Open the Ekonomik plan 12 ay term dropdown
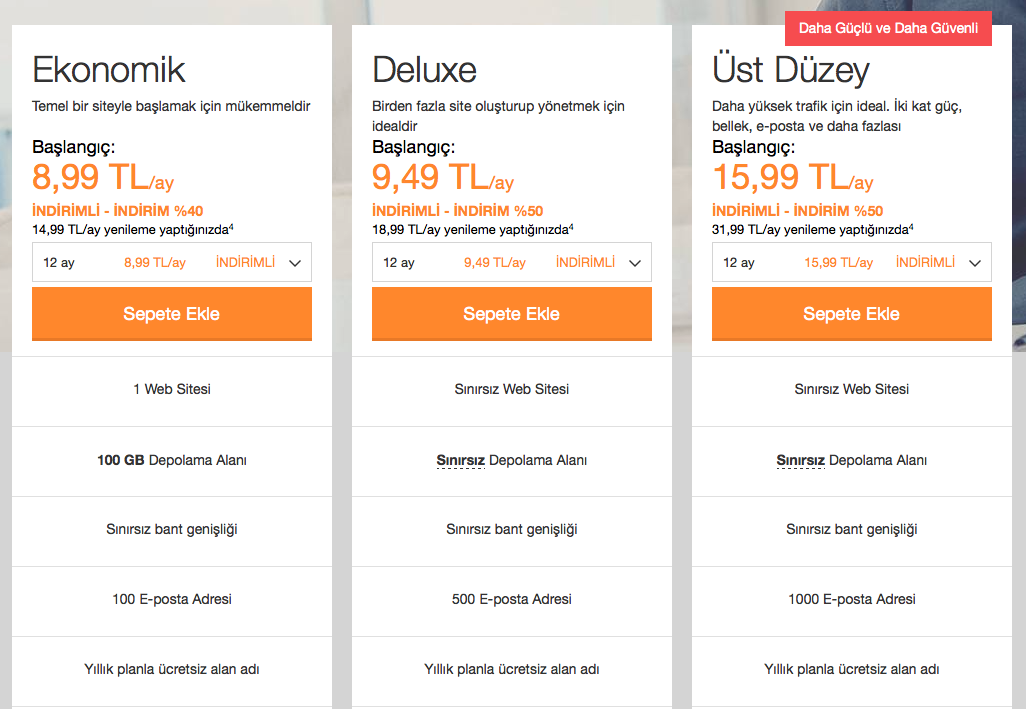 (171, 262)
